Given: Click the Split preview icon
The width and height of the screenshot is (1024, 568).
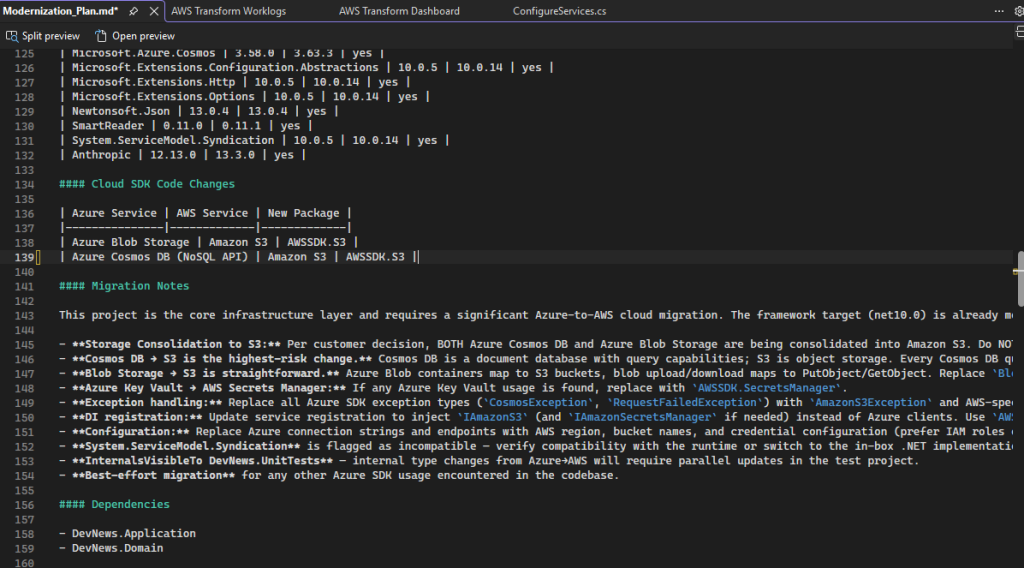Looking at the screenshot, I should (x=12, y=36).
